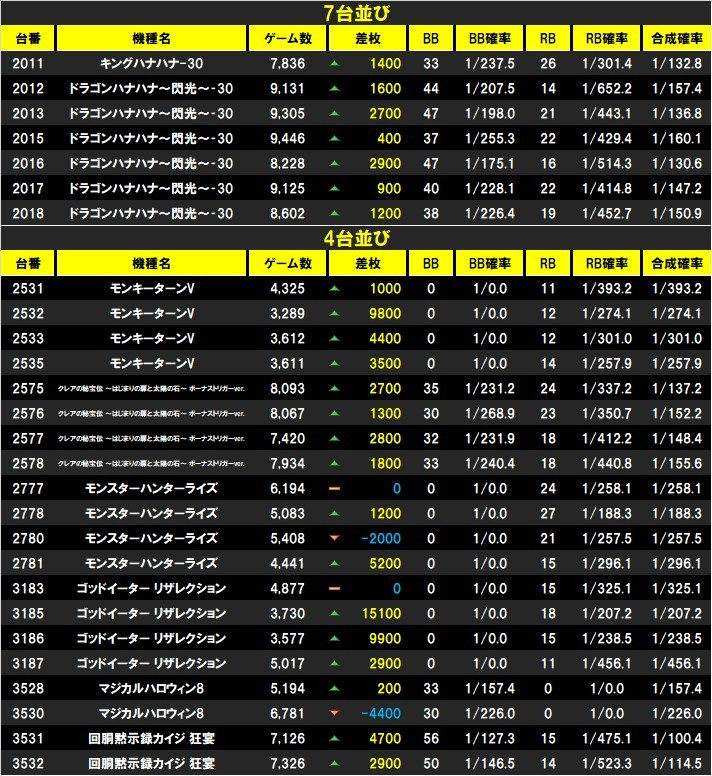Click the 1/114.5 combined probability value

(x=677, y=763)
